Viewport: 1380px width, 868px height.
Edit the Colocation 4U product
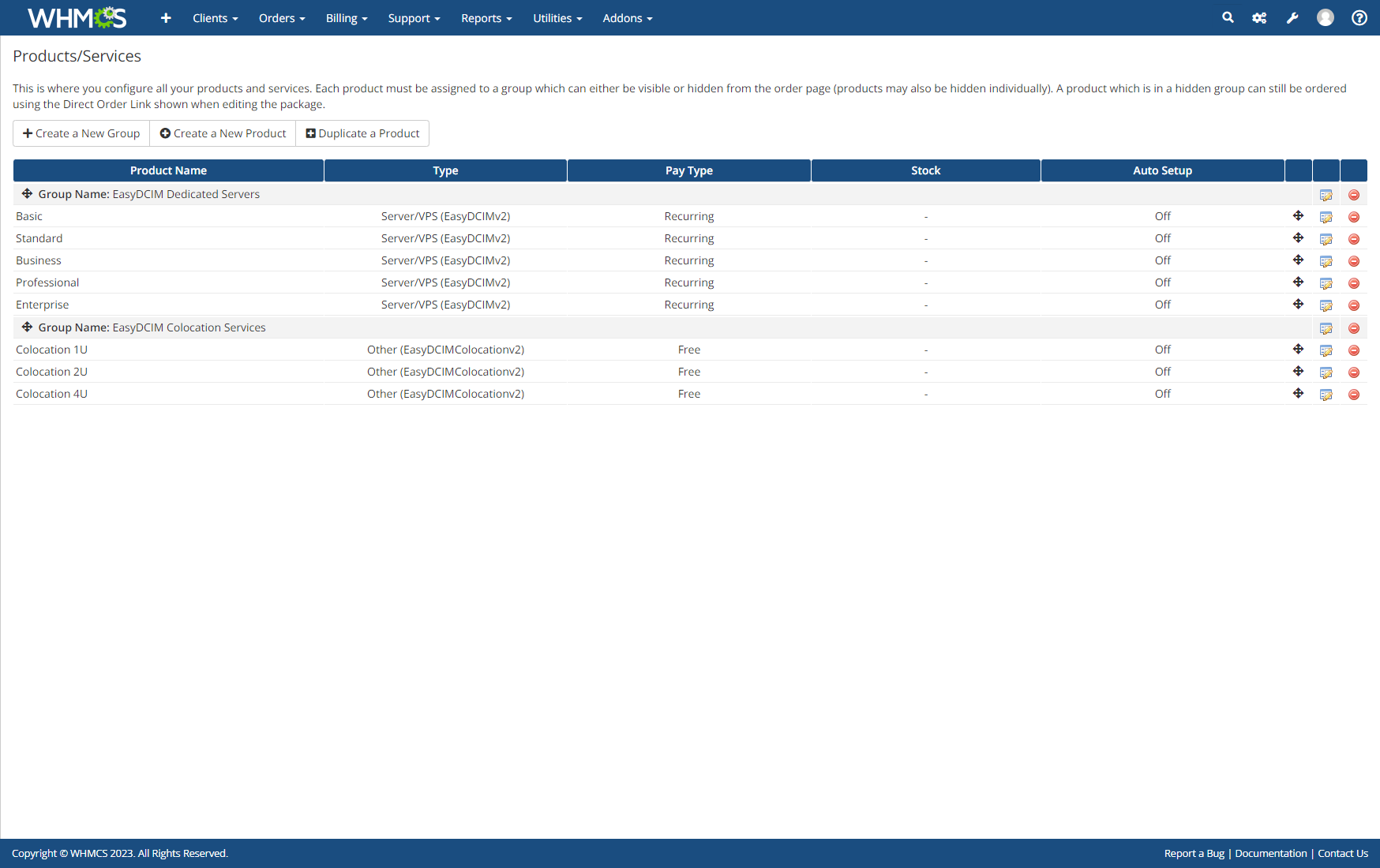click(1326, 395)
